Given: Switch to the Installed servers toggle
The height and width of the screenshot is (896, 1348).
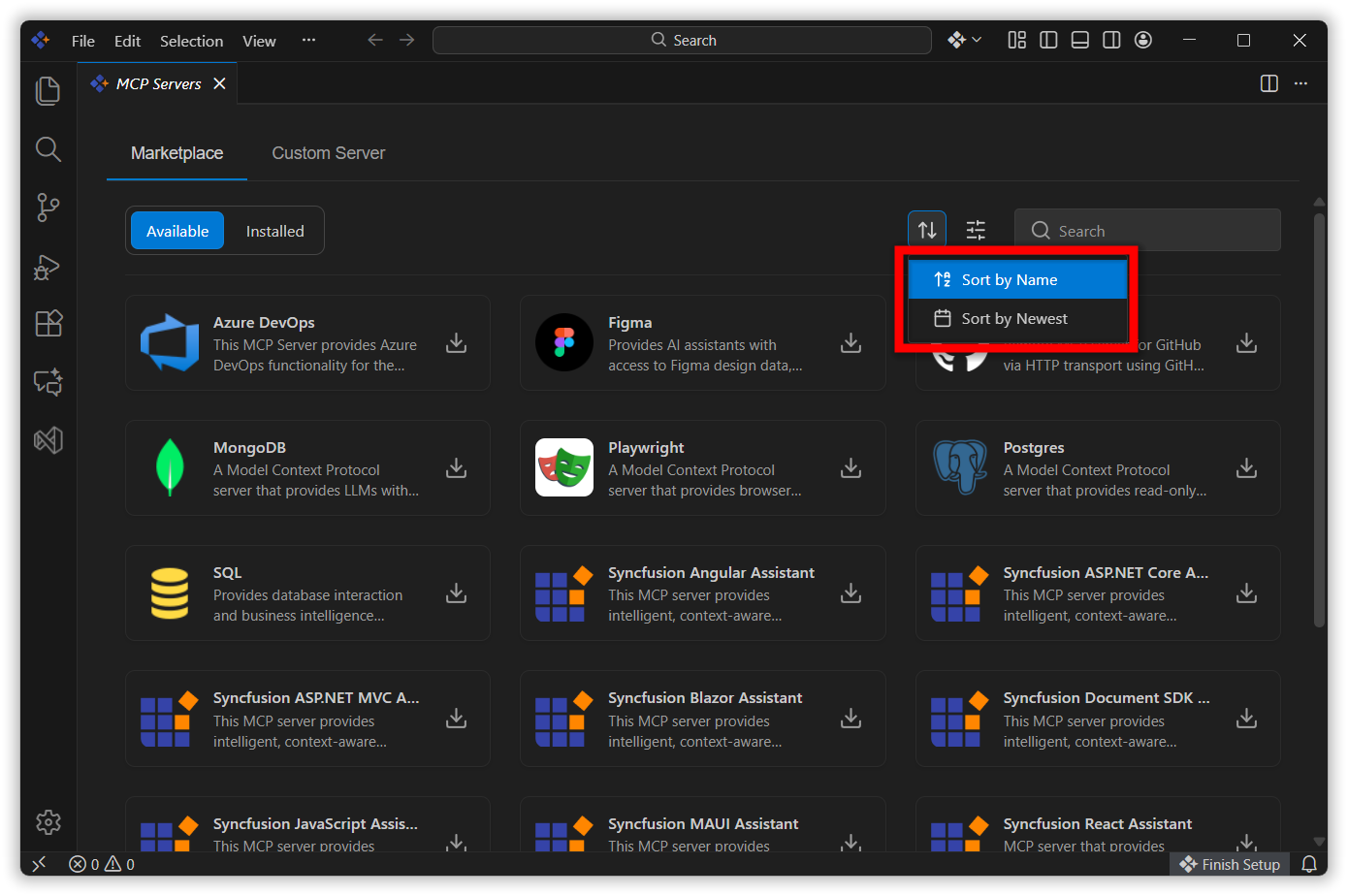Looking at the screenshot, I should coord(274,231).
